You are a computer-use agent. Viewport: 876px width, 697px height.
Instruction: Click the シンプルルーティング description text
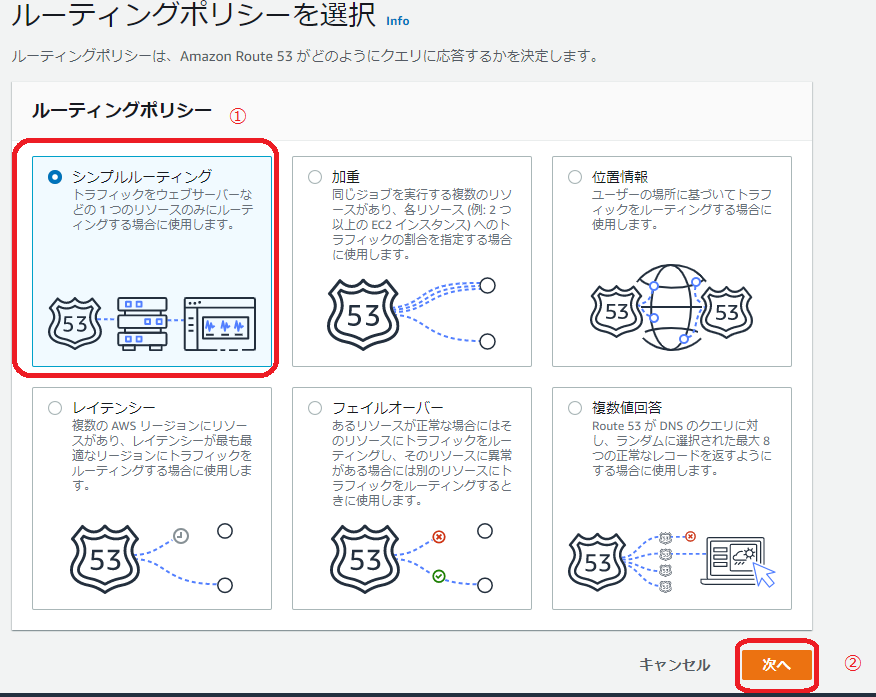click(x=163, y=209)
